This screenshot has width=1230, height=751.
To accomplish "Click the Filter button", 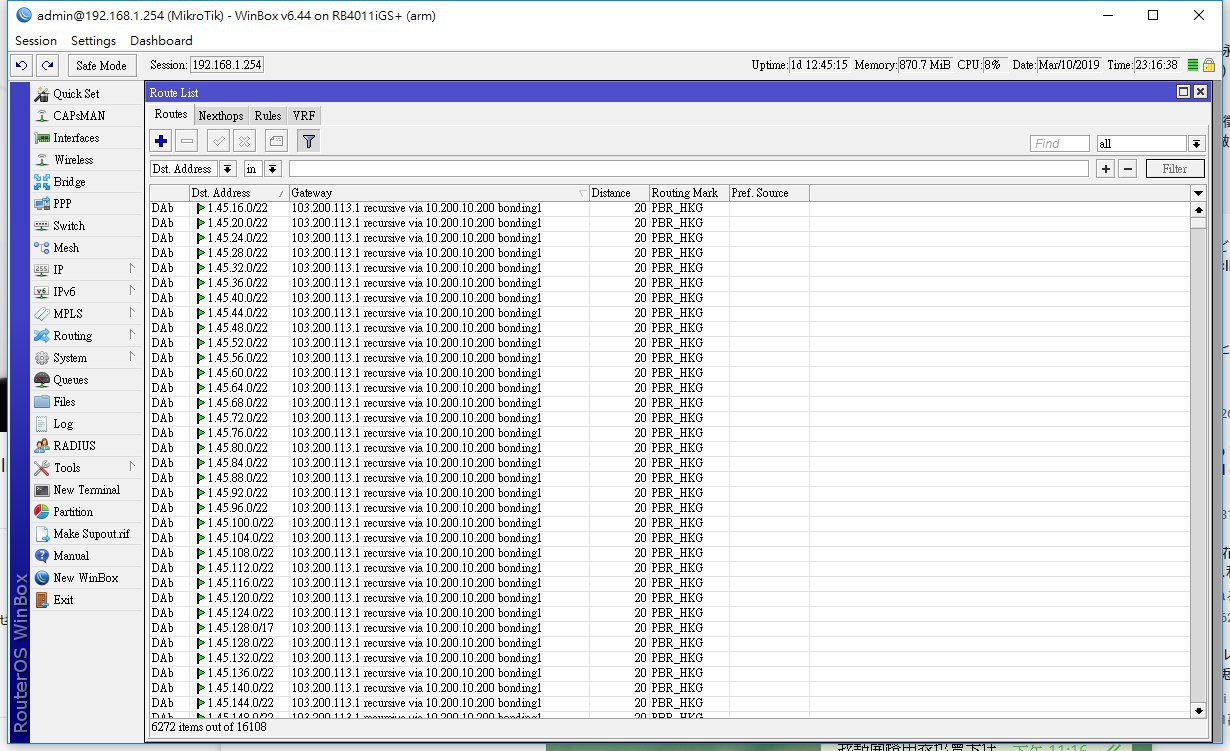I will click(1174, 169).
